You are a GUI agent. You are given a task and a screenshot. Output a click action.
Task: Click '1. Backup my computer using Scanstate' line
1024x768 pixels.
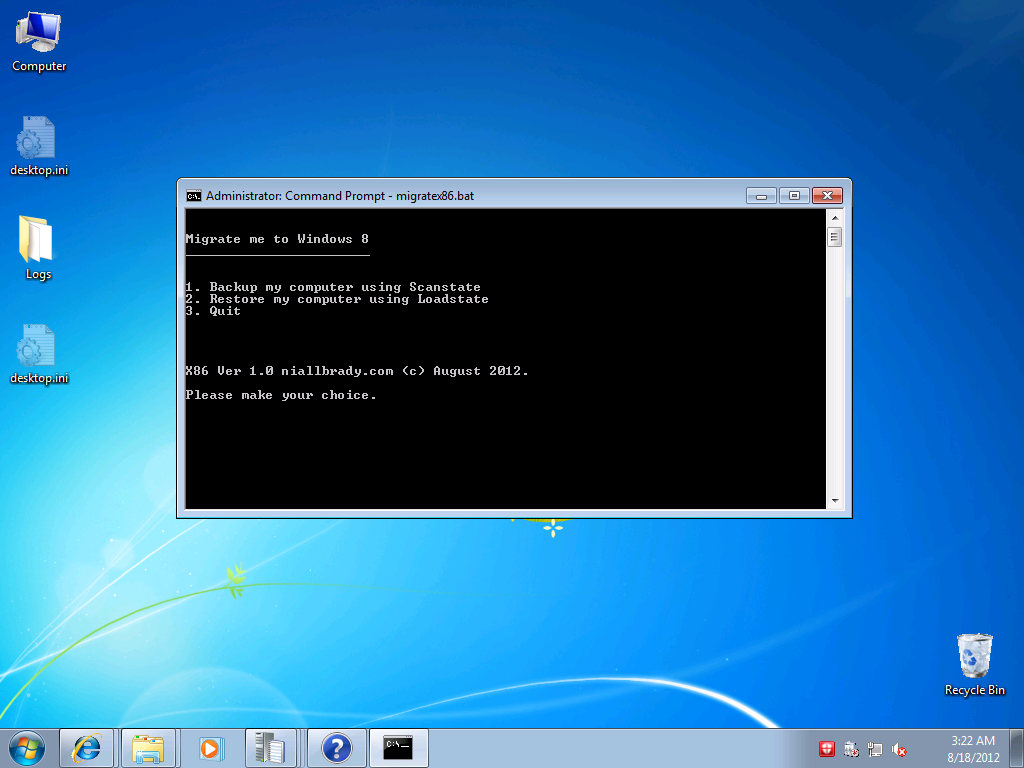333,287
